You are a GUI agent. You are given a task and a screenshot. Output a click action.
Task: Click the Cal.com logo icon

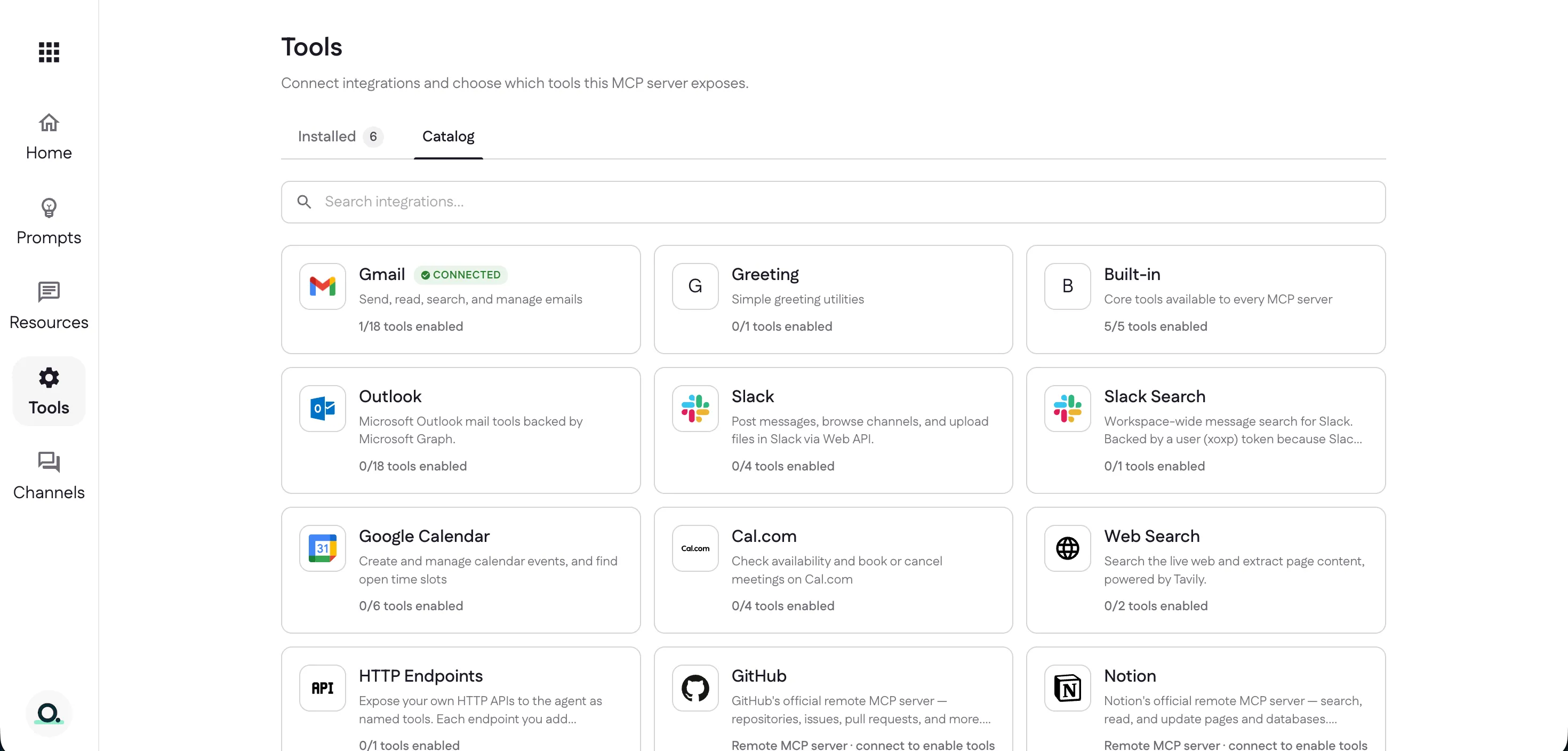[x=695, y=548]
